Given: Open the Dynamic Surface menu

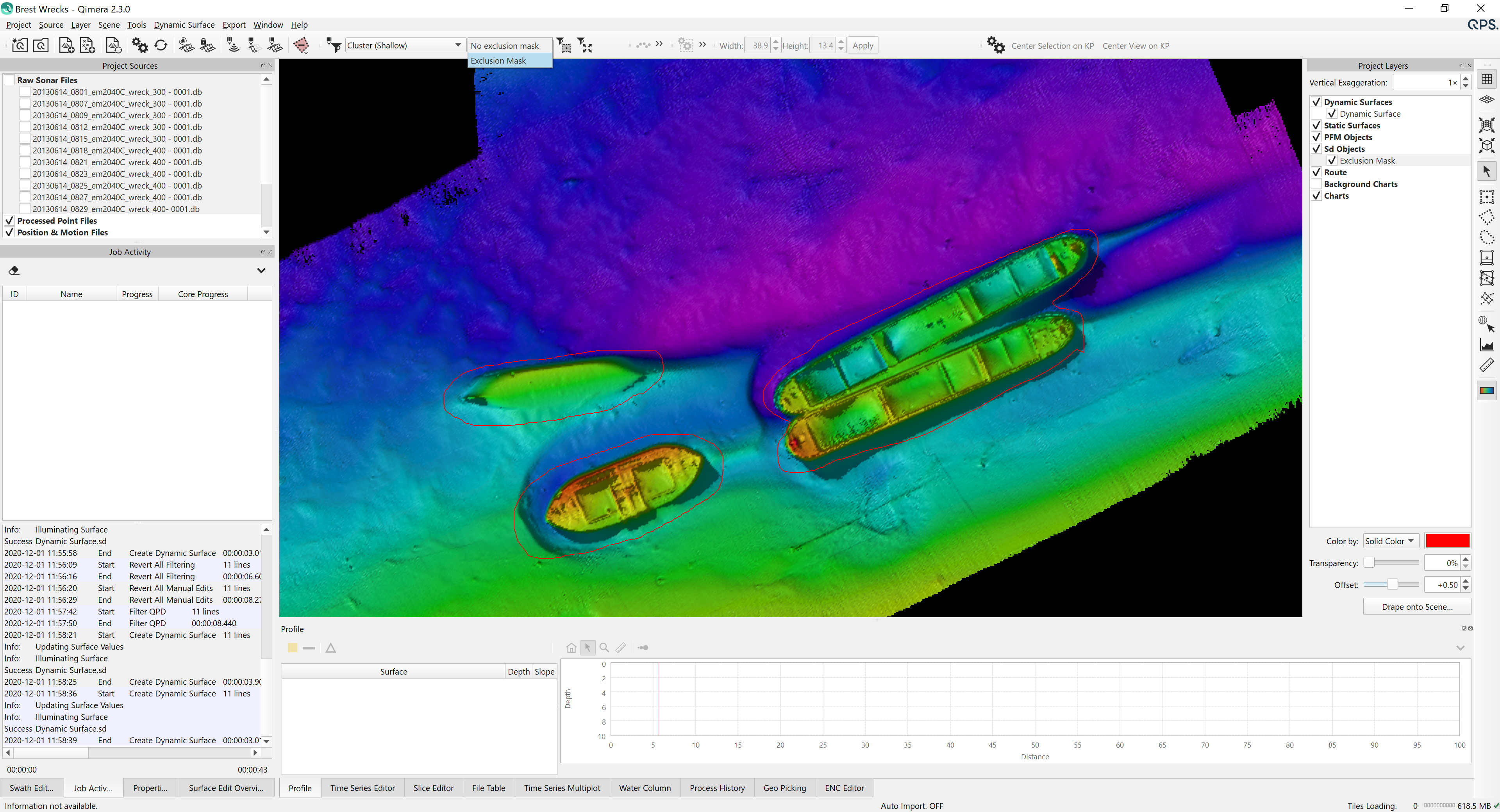Looking at the screenshot, I should click(x=184, y=25).
